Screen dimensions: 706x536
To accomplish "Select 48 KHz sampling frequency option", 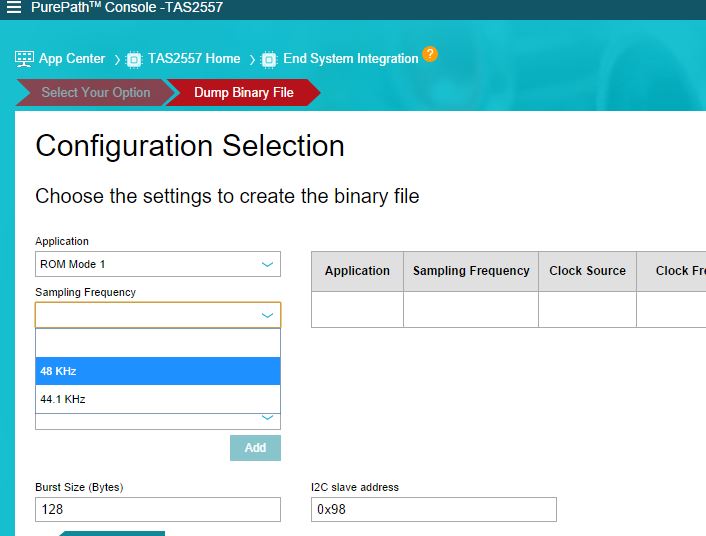I will tap(158, 371).
